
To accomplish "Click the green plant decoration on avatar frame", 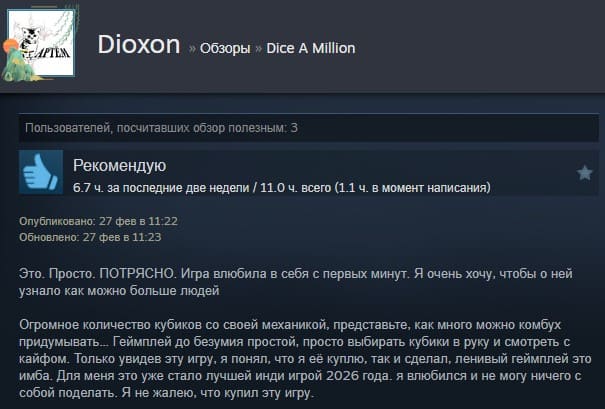I will (x=15, y=62).
